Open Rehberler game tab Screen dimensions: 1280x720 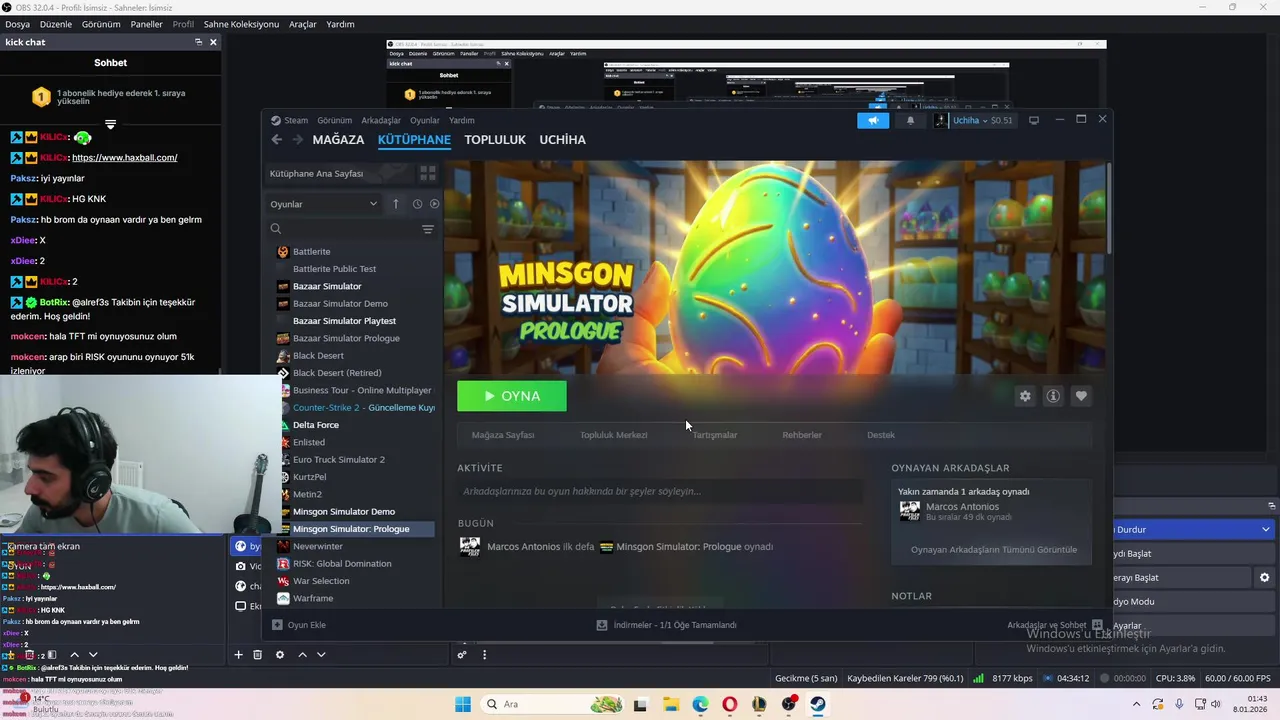tap(802, 435)
